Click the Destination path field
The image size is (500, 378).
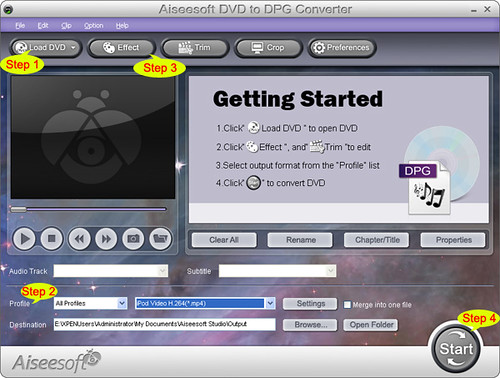pyautogui.click(x=165, y=324)
